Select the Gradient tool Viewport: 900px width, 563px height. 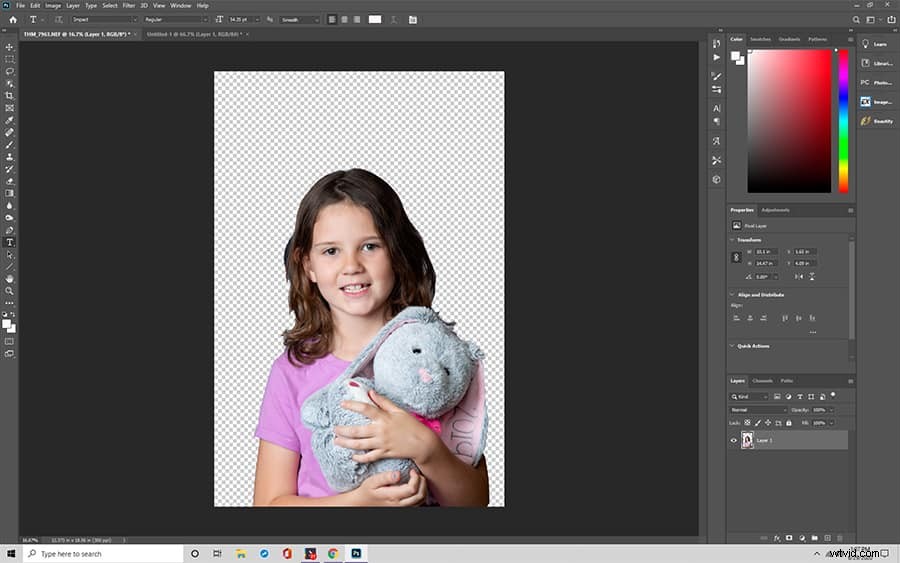point(9,193)
